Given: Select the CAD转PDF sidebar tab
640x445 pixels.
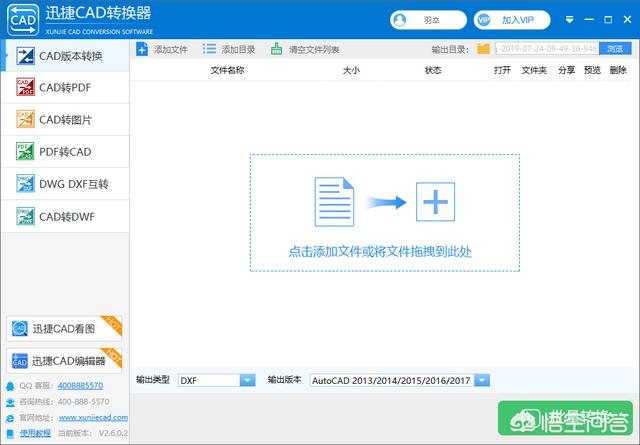Looking at the screenshot, I should click(65, 88).
